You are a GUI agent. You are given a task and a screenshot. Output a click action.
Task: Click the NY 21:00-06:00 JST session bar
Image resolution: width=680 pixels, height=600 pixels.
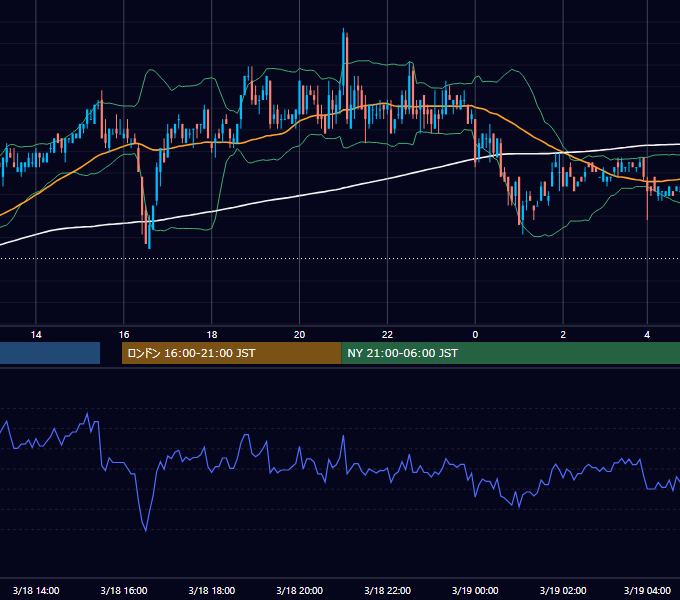[x=510, y=353]
